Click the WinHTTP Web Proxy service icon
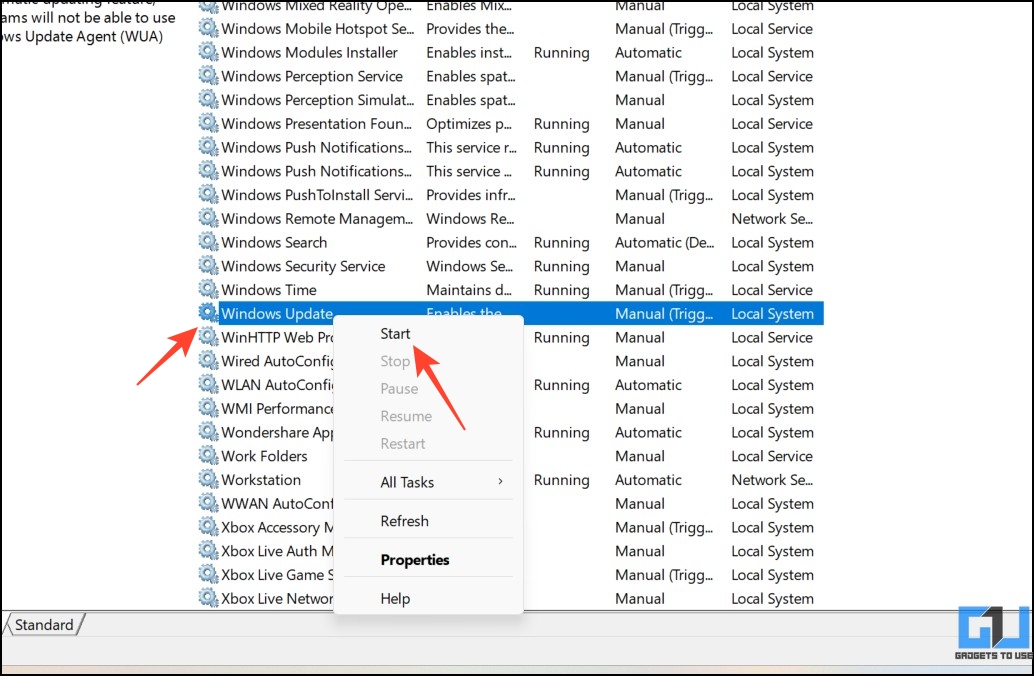The width and height of the screenshot is (1034, 676). 208,336
